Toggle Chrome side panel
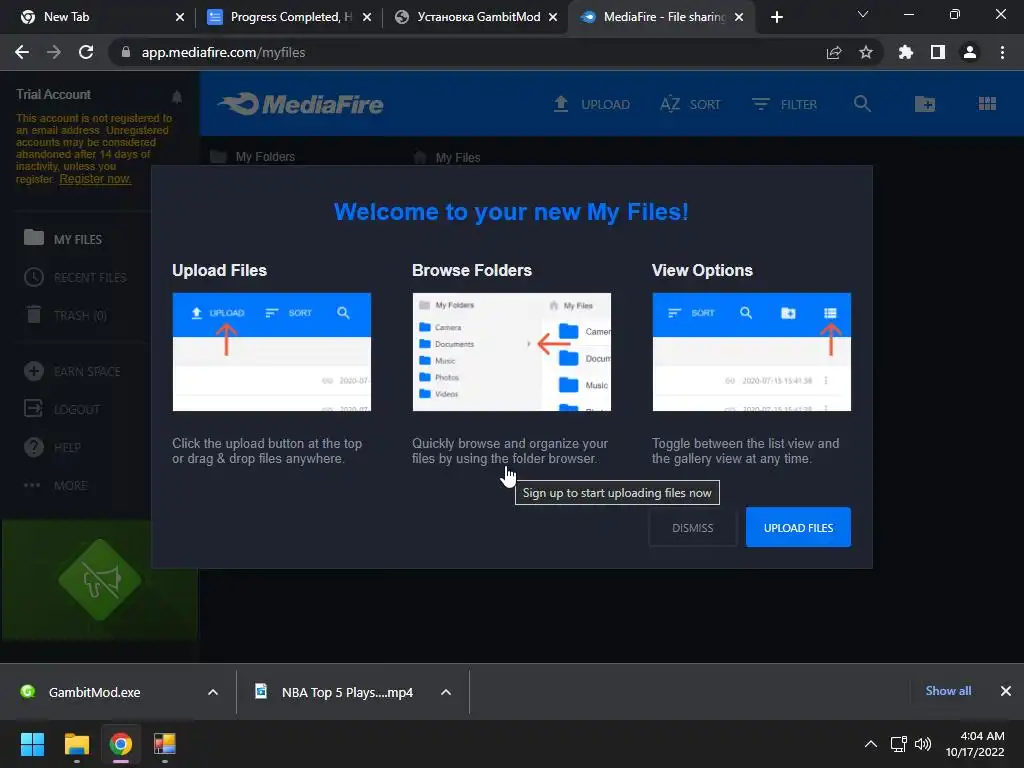The image size is (1024, 768). coord(938,52)
